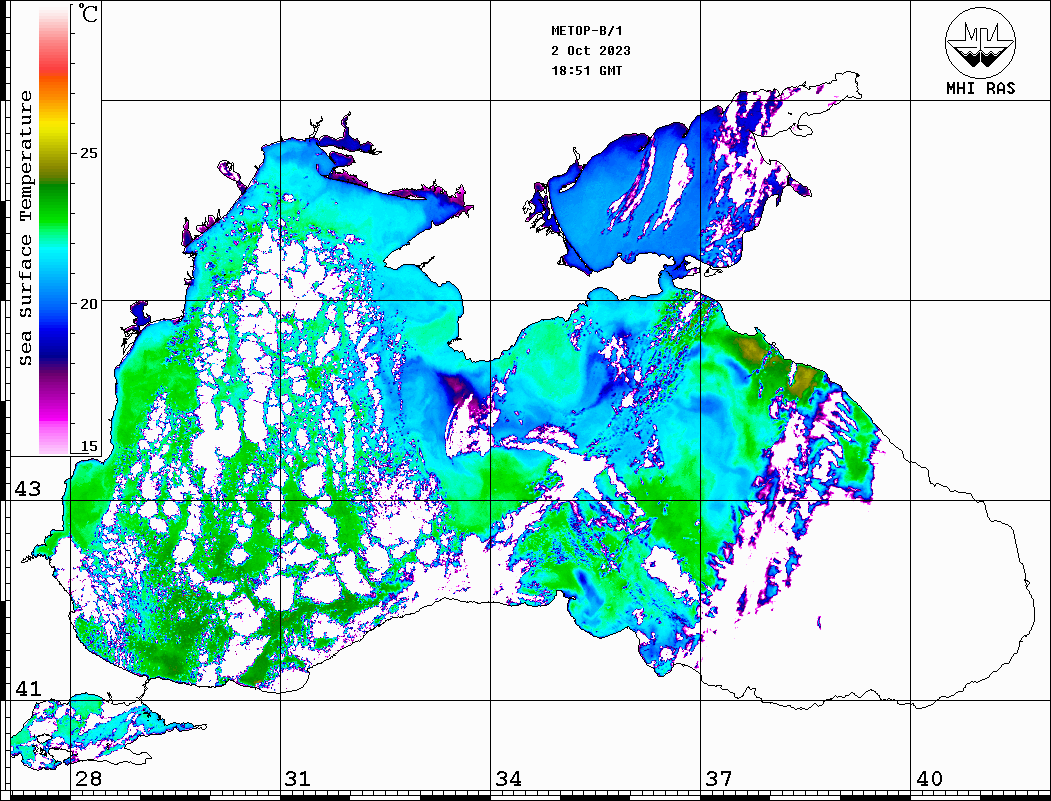Click longitude label '28'
Viewport: 1051px width, 801px height.
pos(88,778)
